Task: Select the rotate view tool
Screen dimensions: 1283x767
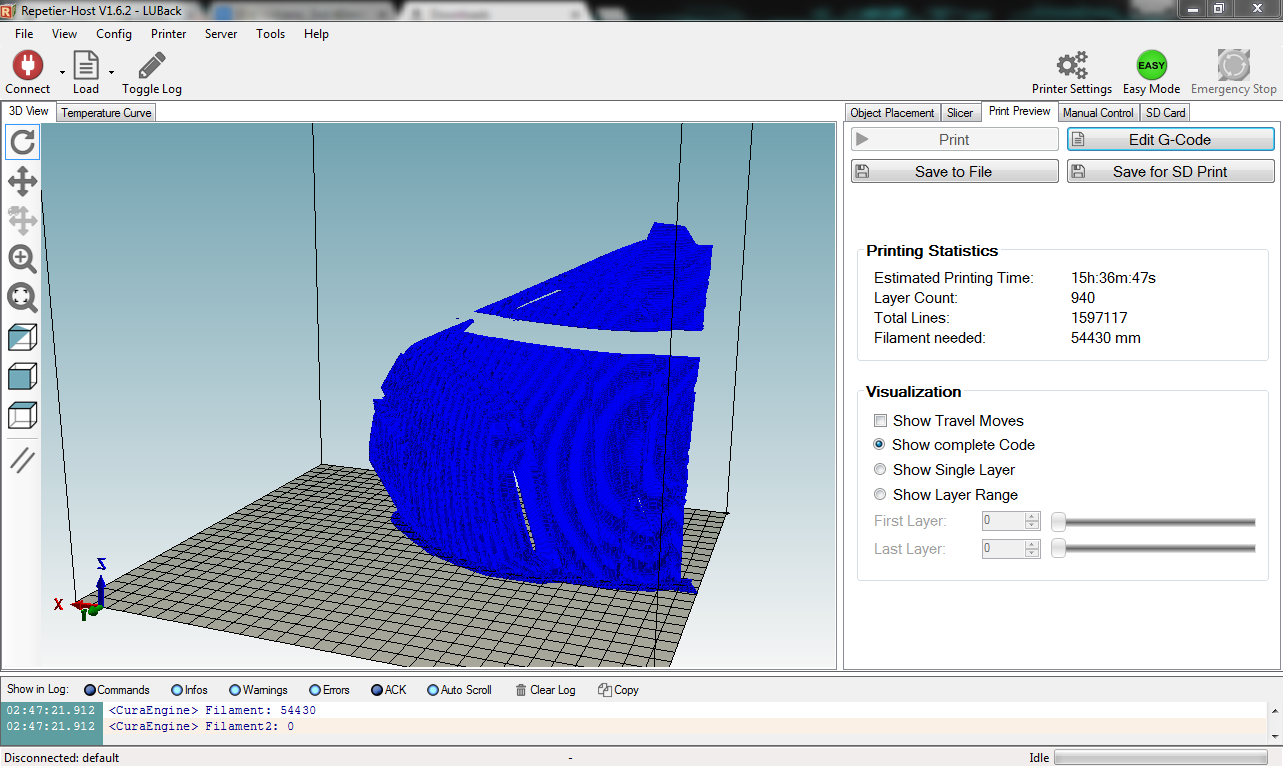Action: (x=23, y=142)
